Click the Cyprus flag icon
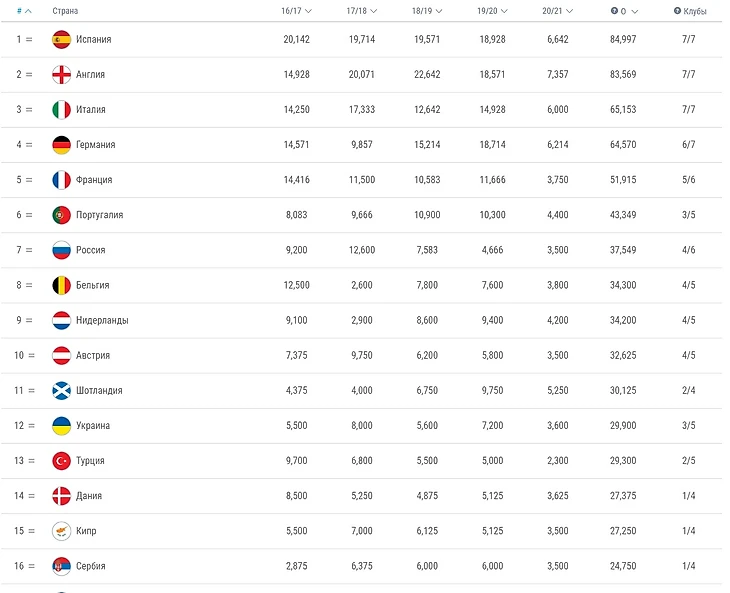 tap(61, 531)
